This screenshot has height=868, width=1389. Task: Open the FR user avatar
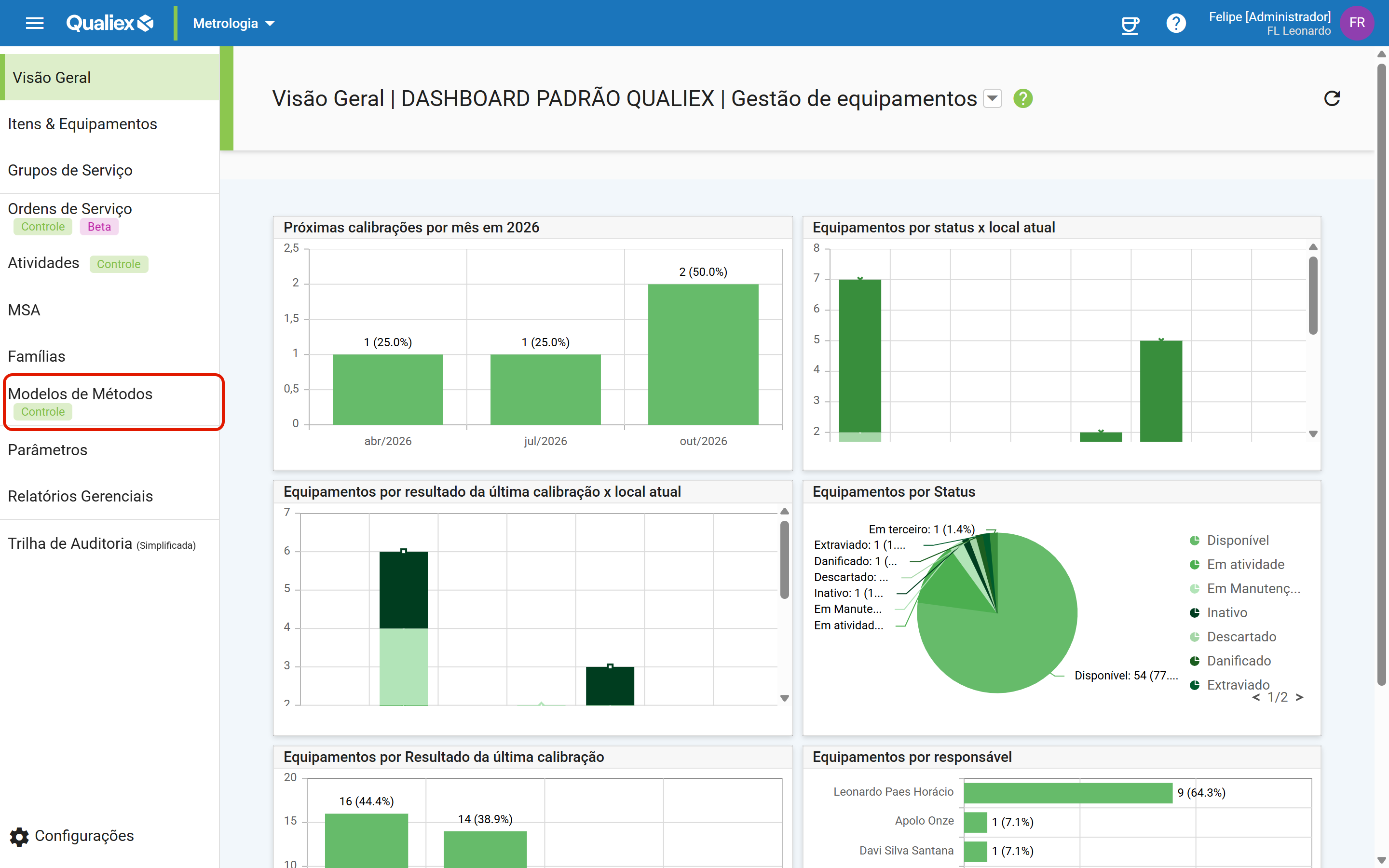coord(1357,23)
